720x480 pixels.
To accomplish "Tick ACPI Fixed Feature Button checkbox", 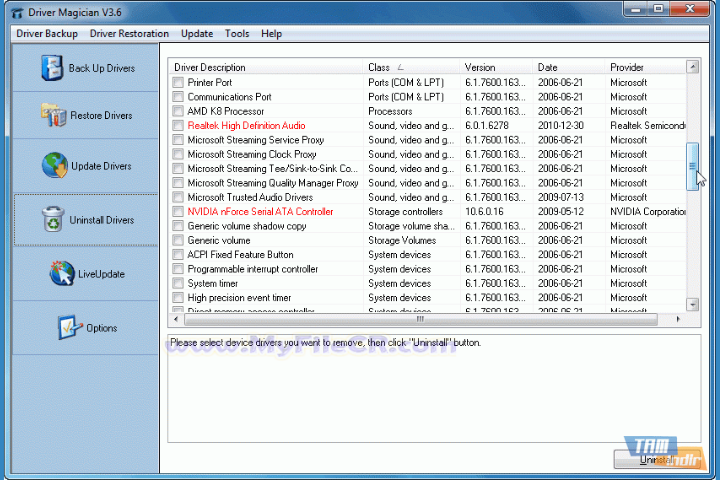I will 178,254.
